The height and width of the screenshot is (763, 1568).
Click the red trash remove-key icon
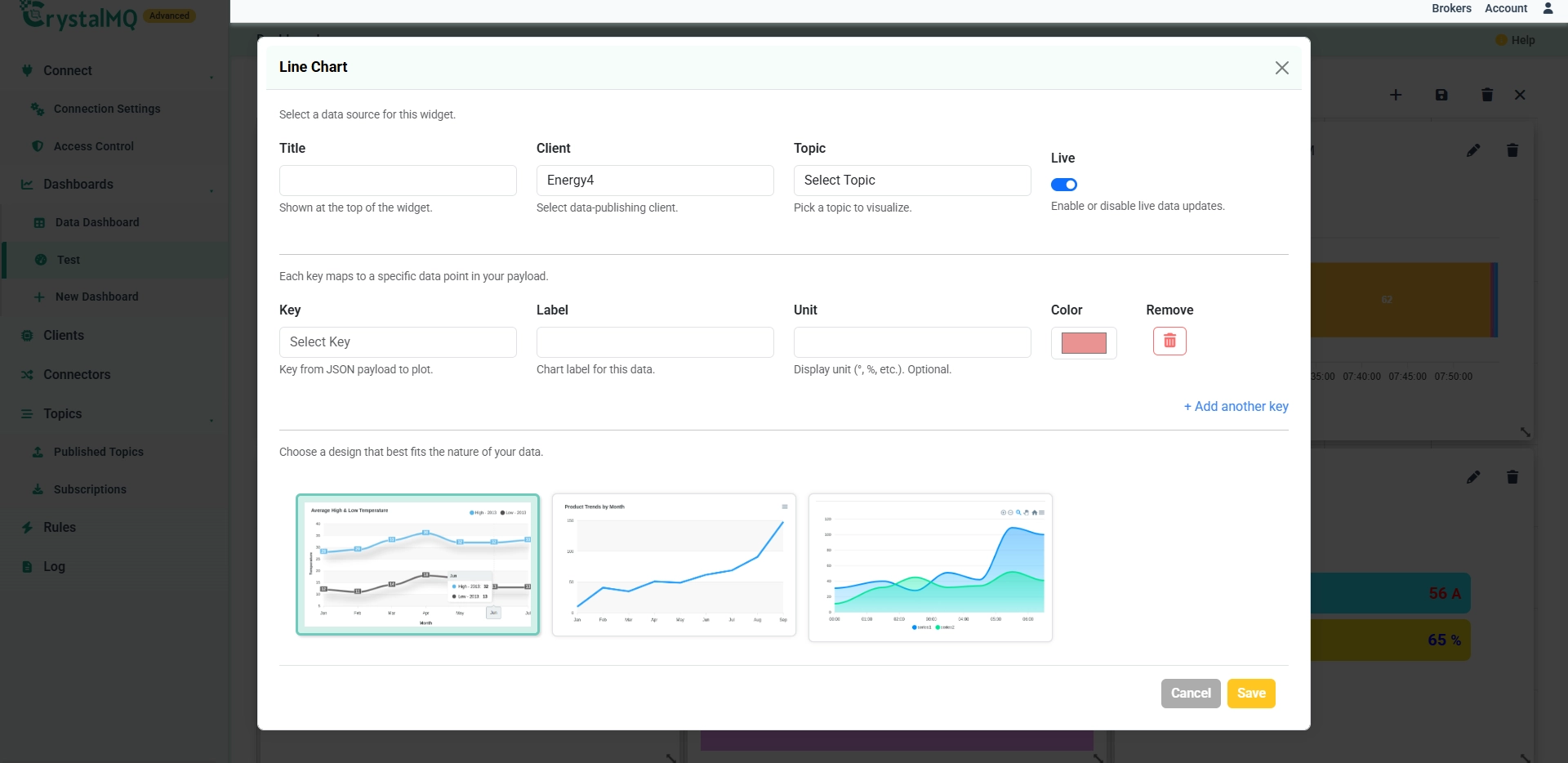[x=1169, y=341]
